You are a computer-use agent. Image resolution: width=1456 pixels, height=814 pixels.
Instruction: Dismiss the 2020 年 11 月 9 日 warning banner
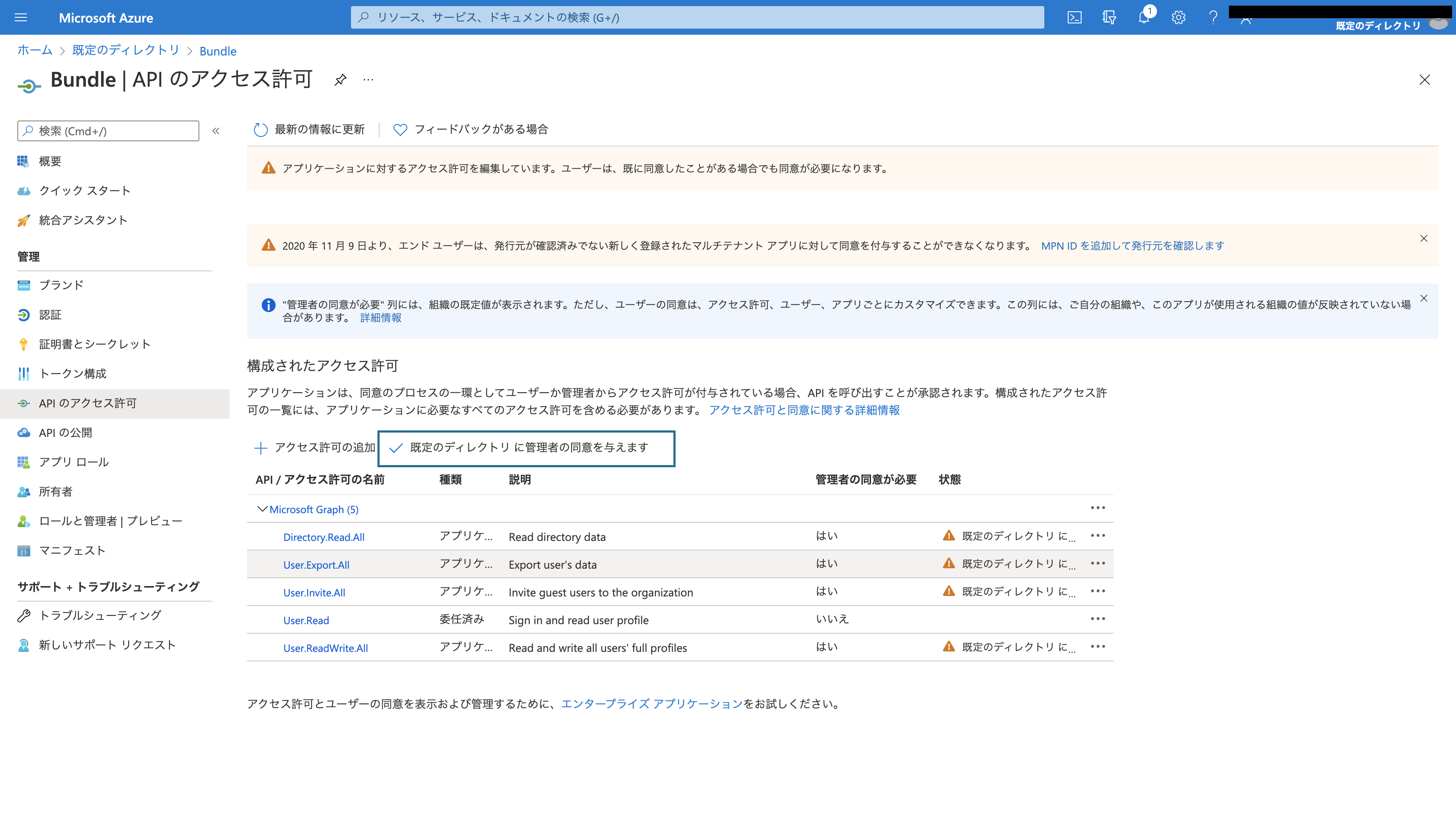point(1424,238)
